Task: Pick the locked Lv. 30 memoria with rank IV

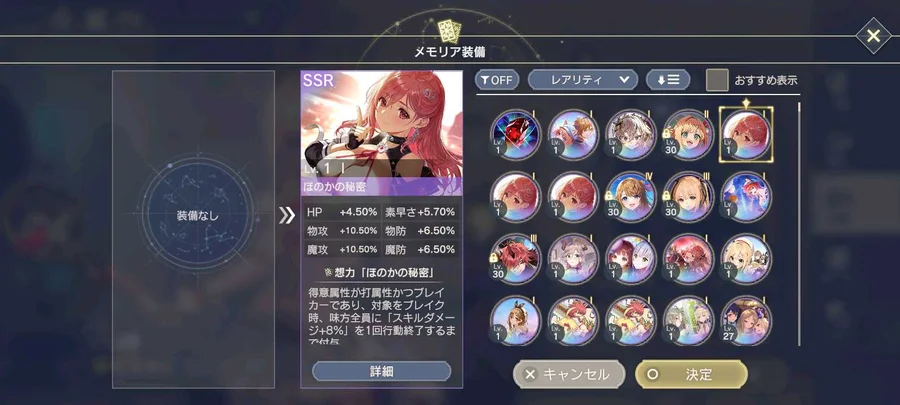Action: 631,197
